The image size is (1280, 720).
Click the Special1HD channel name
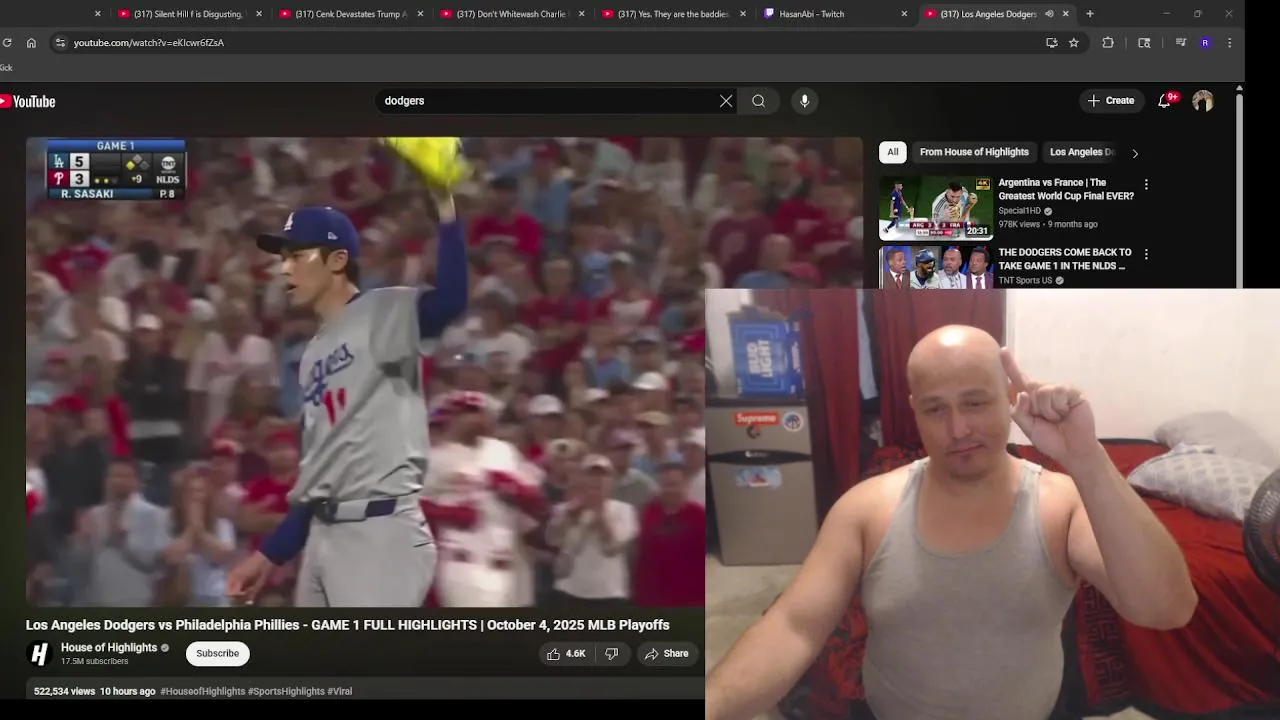pyautogui.click(x=1019, y=211)
